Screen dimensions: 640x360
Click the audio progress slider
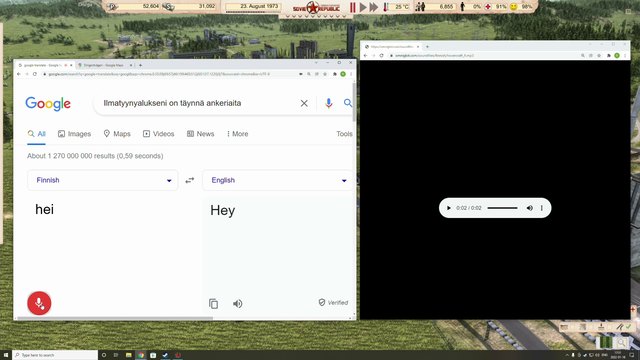pyautogui.click(x=502, y=208)
